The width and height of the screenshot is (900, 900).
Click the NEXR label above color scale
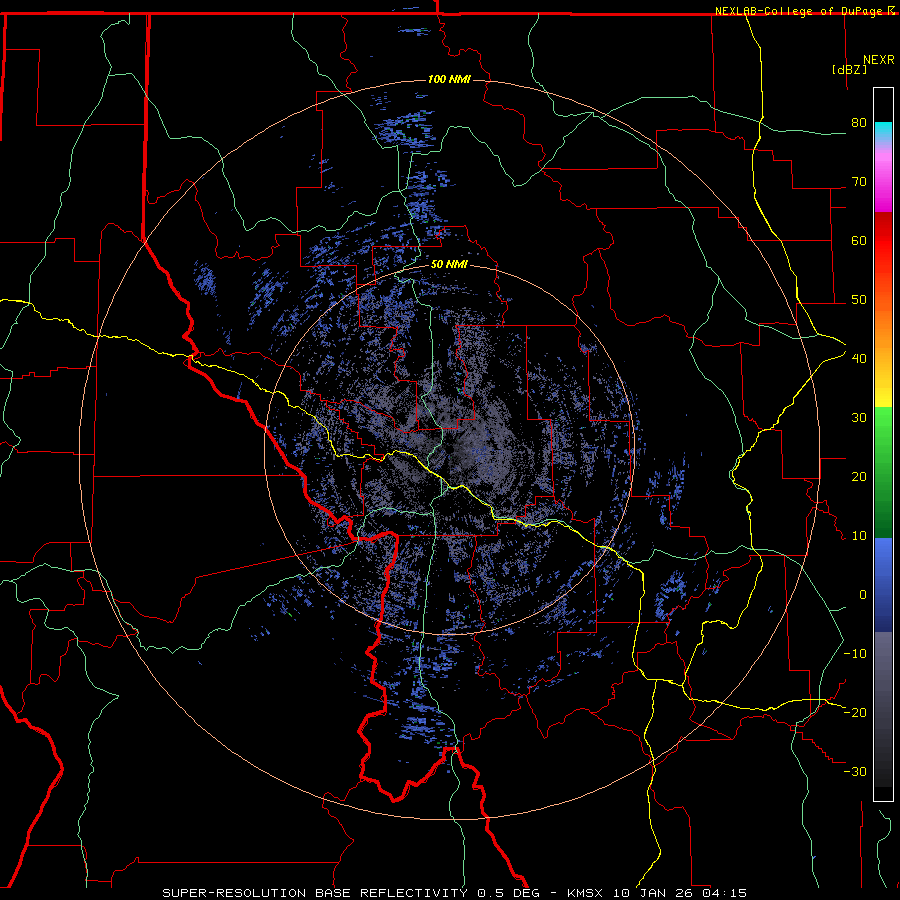[x=879, y=60]
